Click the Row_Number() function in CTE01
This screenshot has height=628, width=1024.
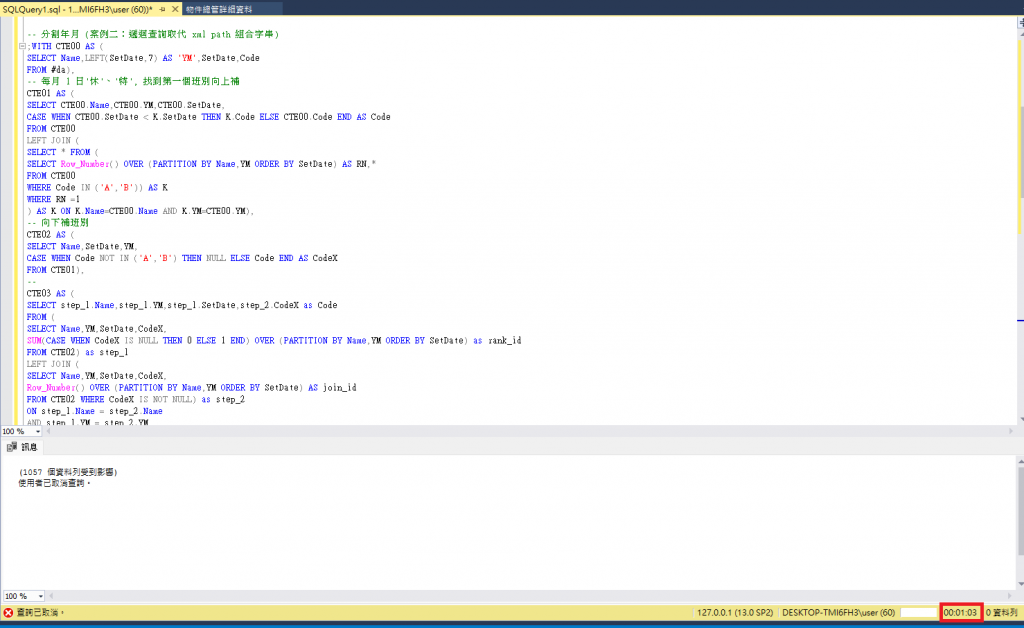pos(89,164)
